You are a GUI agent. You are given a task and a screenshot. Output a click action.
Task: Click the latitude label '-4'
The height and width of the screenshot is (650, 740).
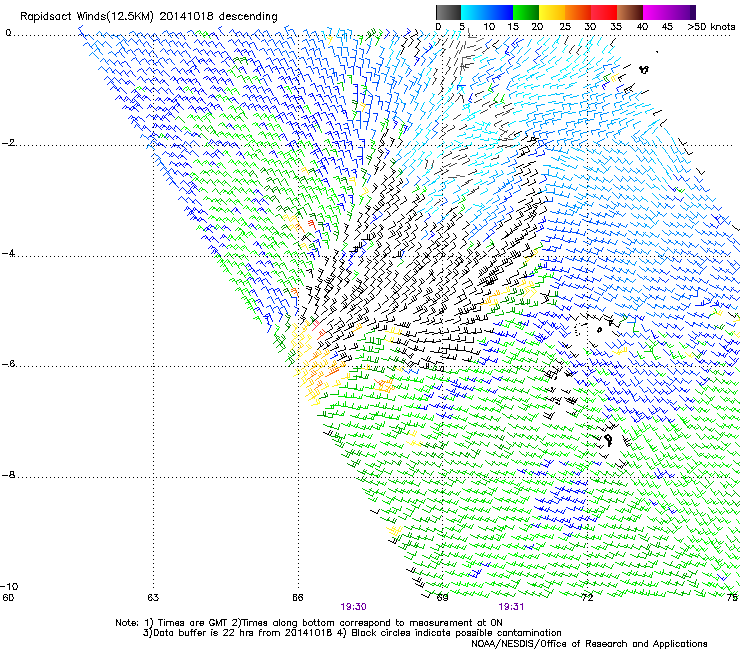coord(8,253)
